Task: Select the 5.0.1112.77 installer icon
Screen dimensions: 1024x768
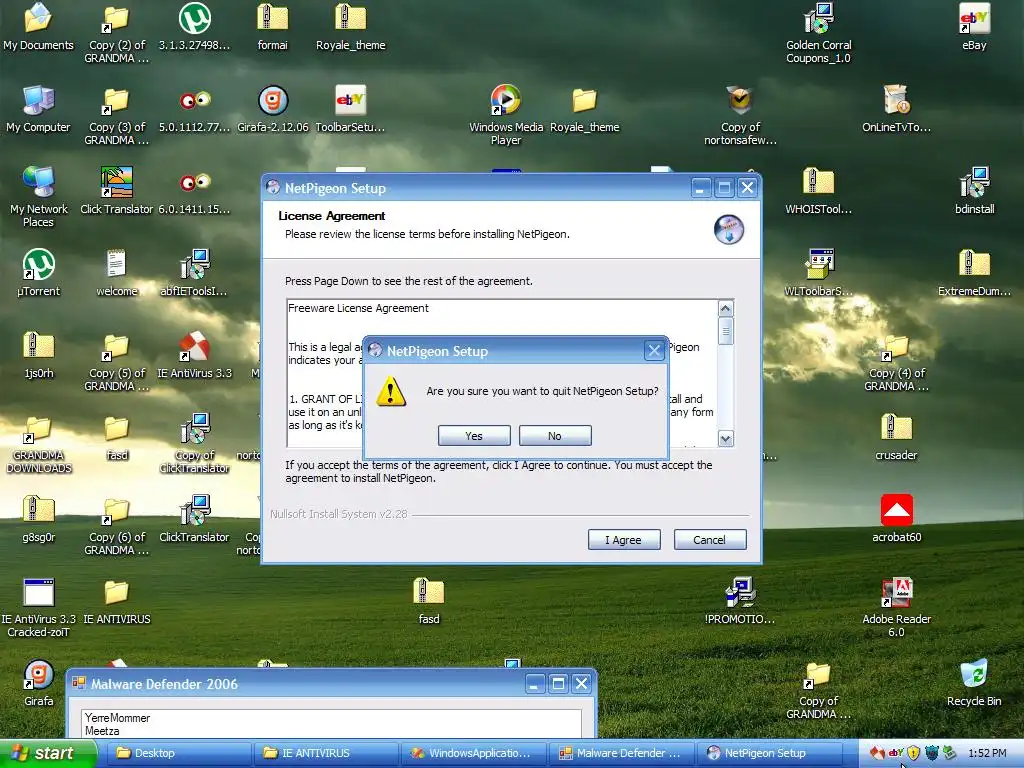Action: [195, 109]
